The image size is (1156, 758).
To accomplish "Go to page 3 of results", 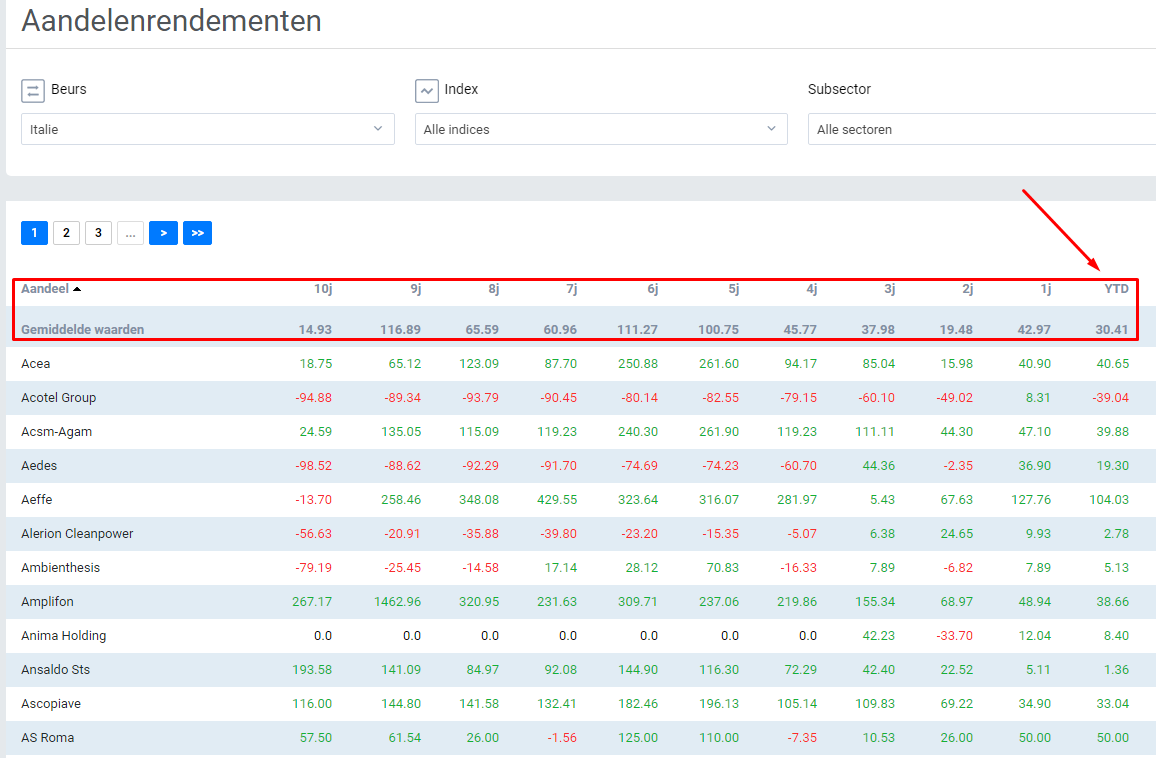I will point(98,233).
